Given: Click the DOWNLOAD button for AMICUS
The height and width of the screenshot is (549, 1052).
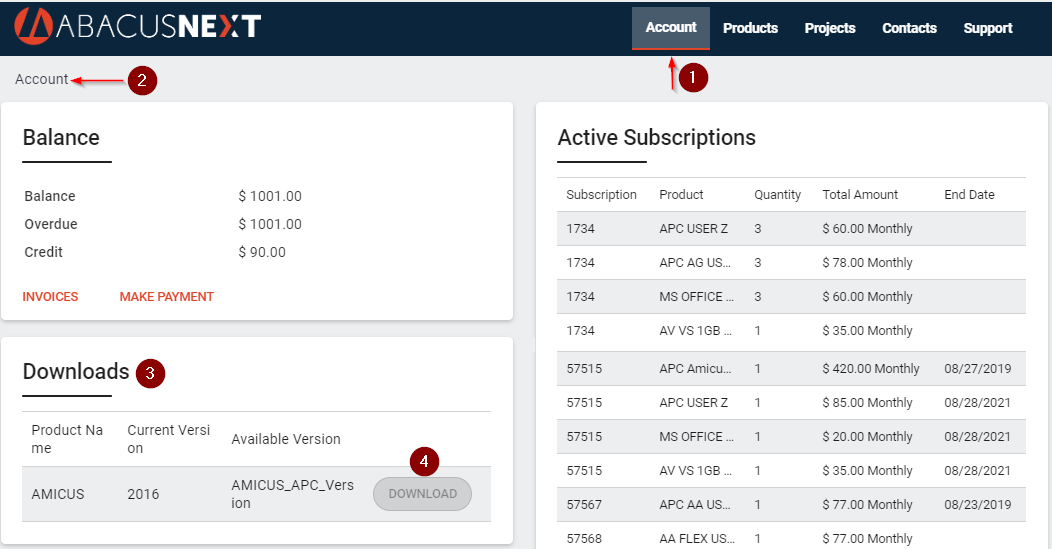Looking at the screenshot, I should (423, 494).
